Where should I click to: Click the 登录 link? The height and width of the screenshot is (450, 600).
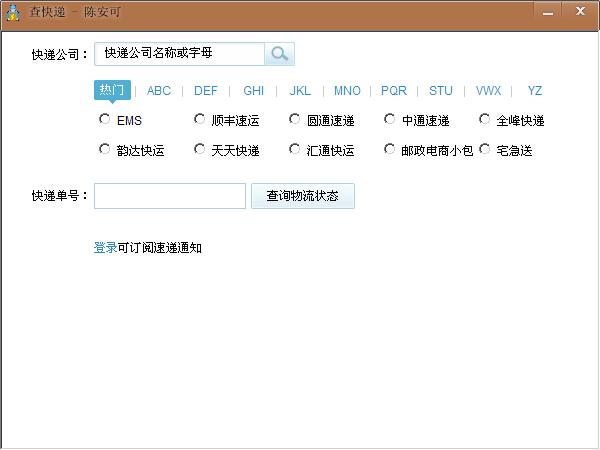105,248
